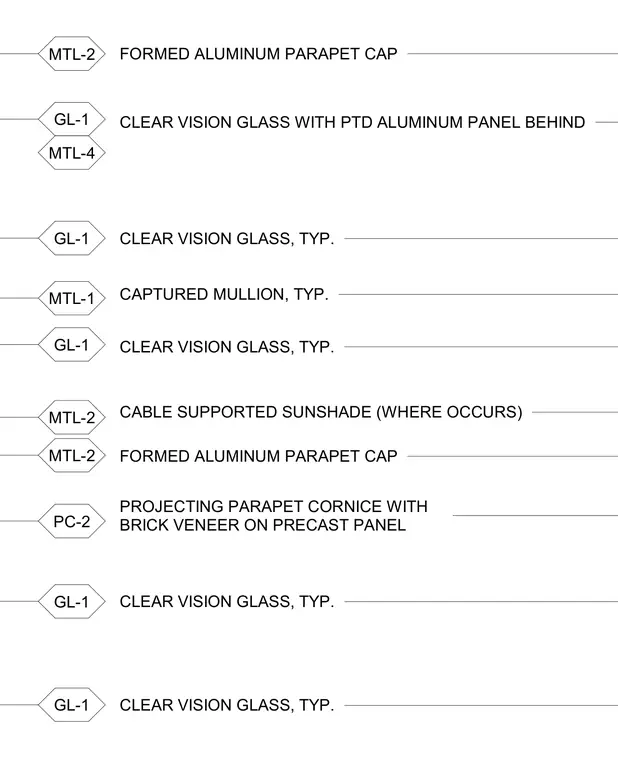This screenshot has width=618, height=760.
Task: Click leader line right of 'CAPTURED MULLION, TYP.'
Action: 478,294
